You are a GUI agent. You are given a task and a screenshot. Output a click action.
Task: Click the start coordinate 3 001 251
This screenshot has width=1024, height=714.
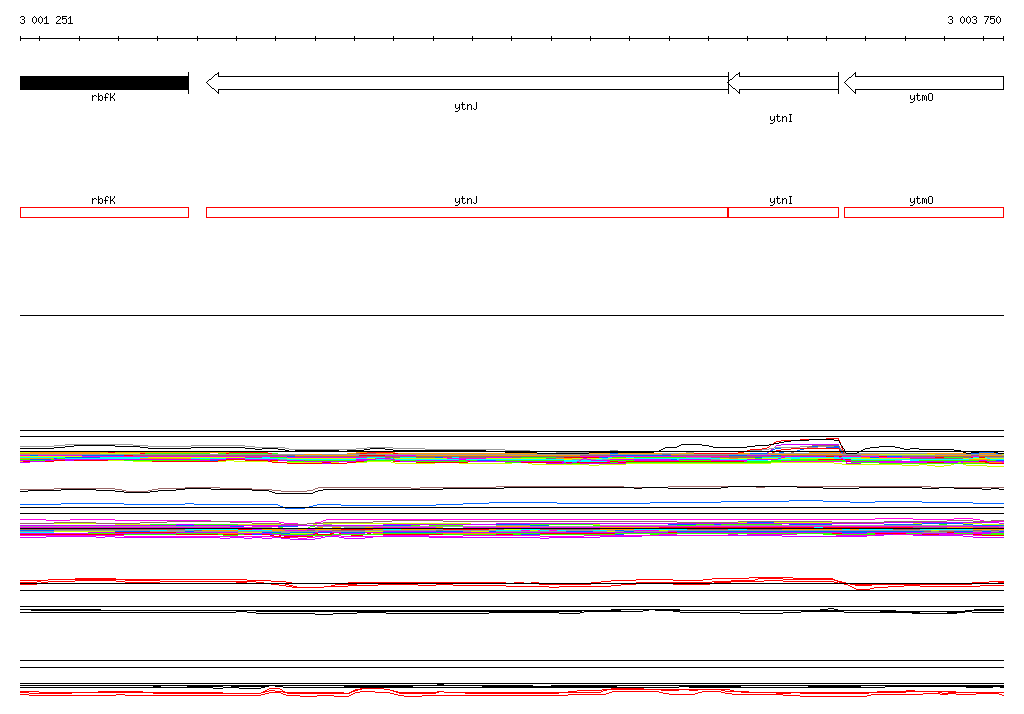46,20
